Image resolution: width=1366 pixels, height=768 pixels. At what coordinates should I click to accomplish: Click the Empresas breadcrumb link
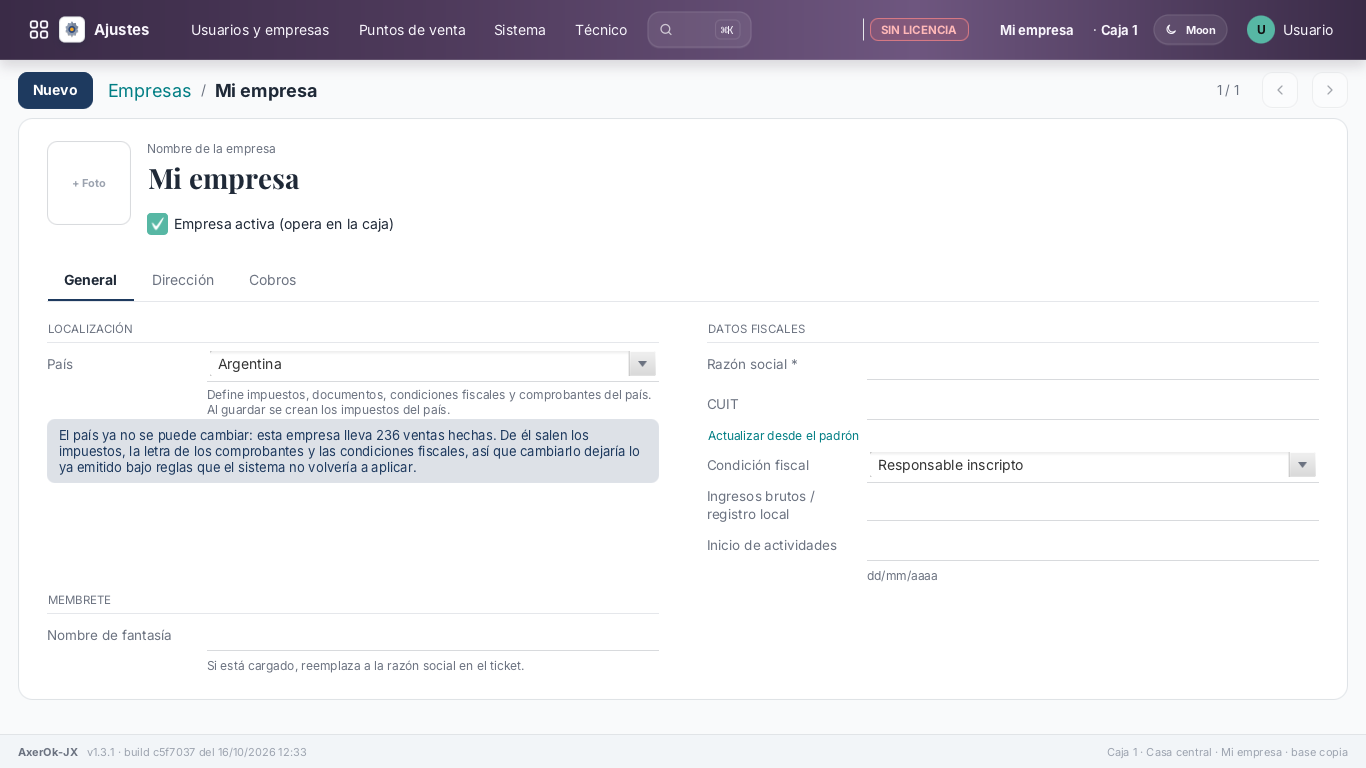[149, 90]
